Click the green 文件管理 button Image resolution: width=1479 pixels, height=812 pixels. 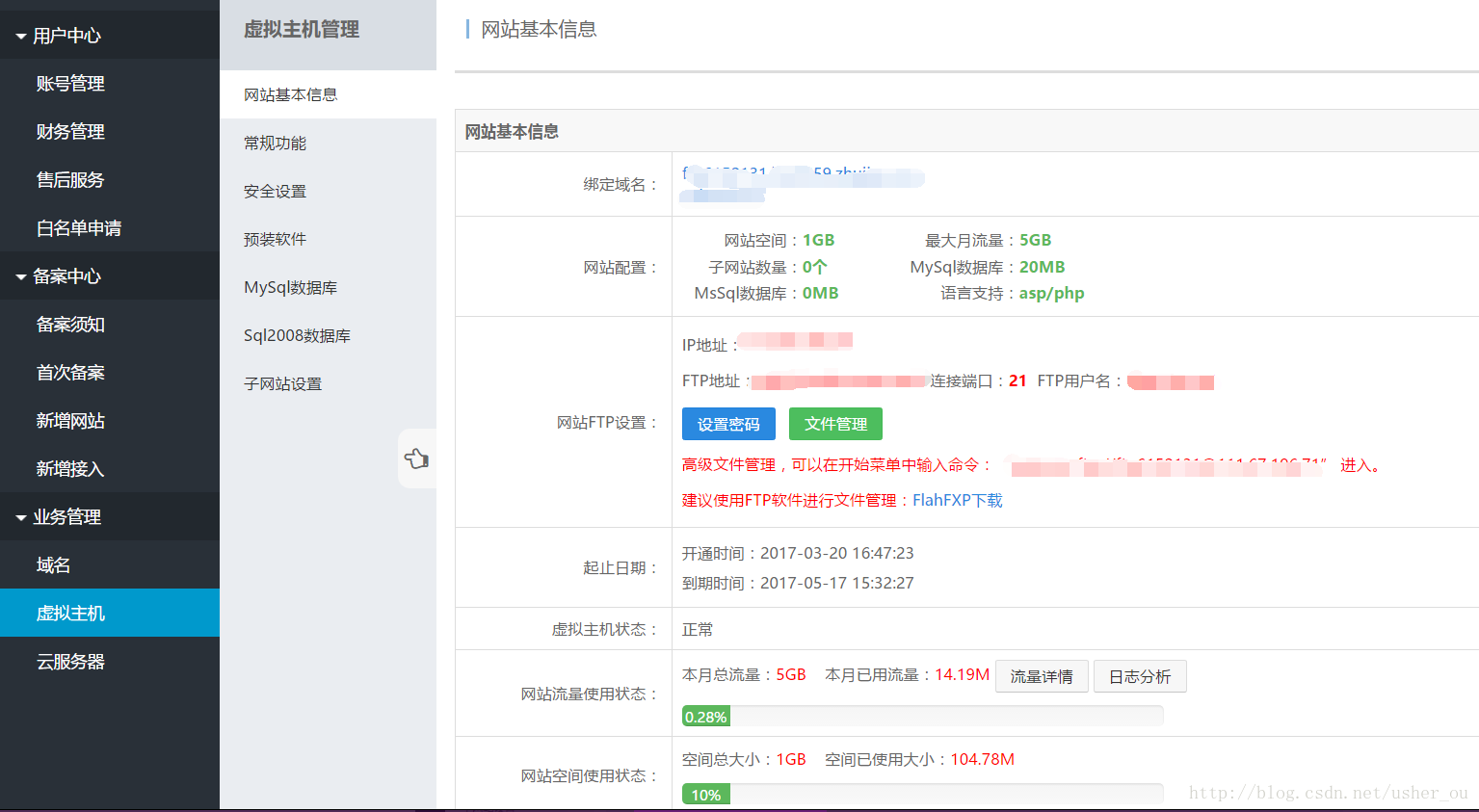pyautogui.click(x=835, y=424)
